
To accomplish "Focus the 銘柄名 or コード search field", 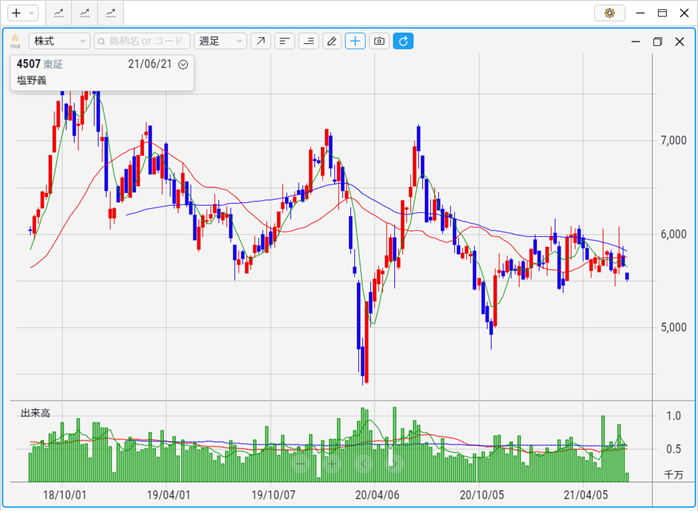I will click(x=142, y=41).
